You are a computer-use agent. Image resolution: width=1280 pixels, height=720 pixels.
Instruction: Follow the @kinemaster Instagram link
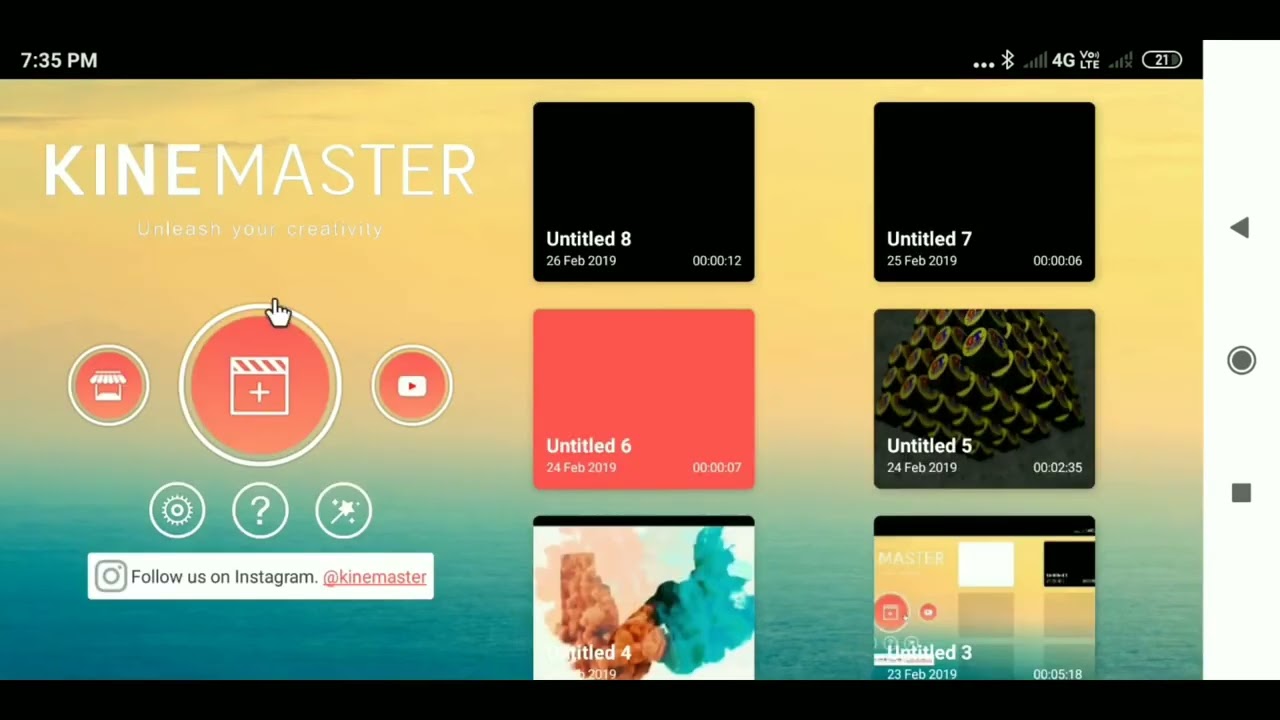click(375, 577)
